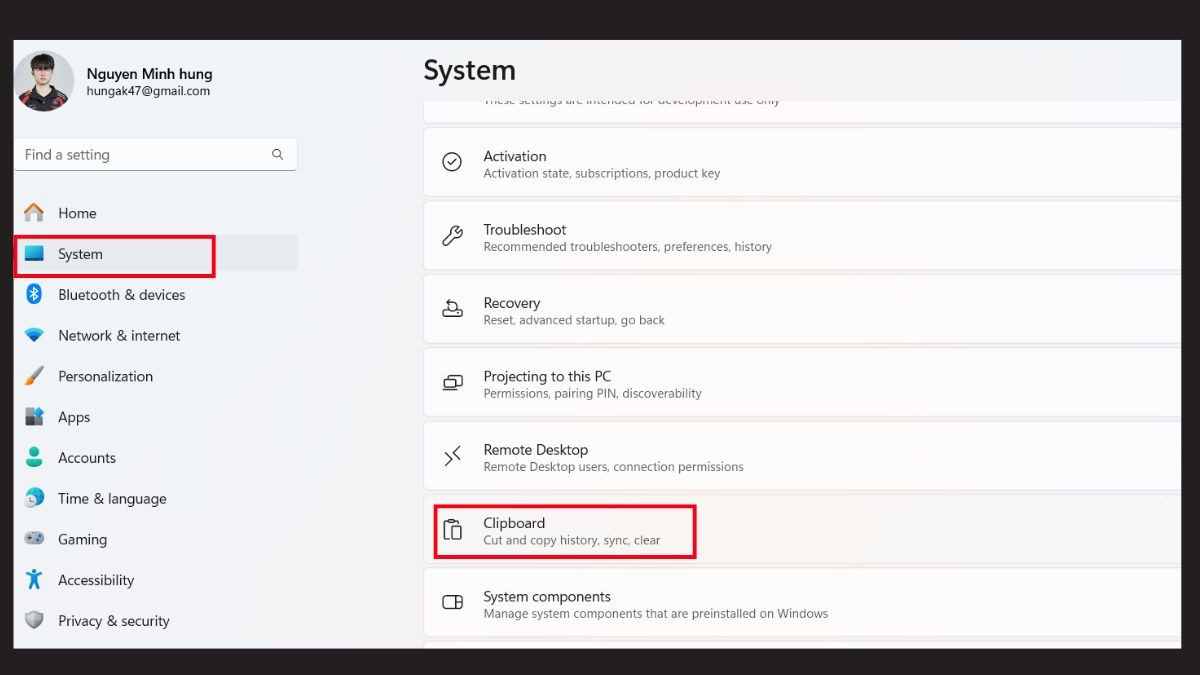Image resolution: width=1200 pixels, height=675 pixels.
Task: Select the Apps icon in sidebar
Action: [x=34, y=417]
